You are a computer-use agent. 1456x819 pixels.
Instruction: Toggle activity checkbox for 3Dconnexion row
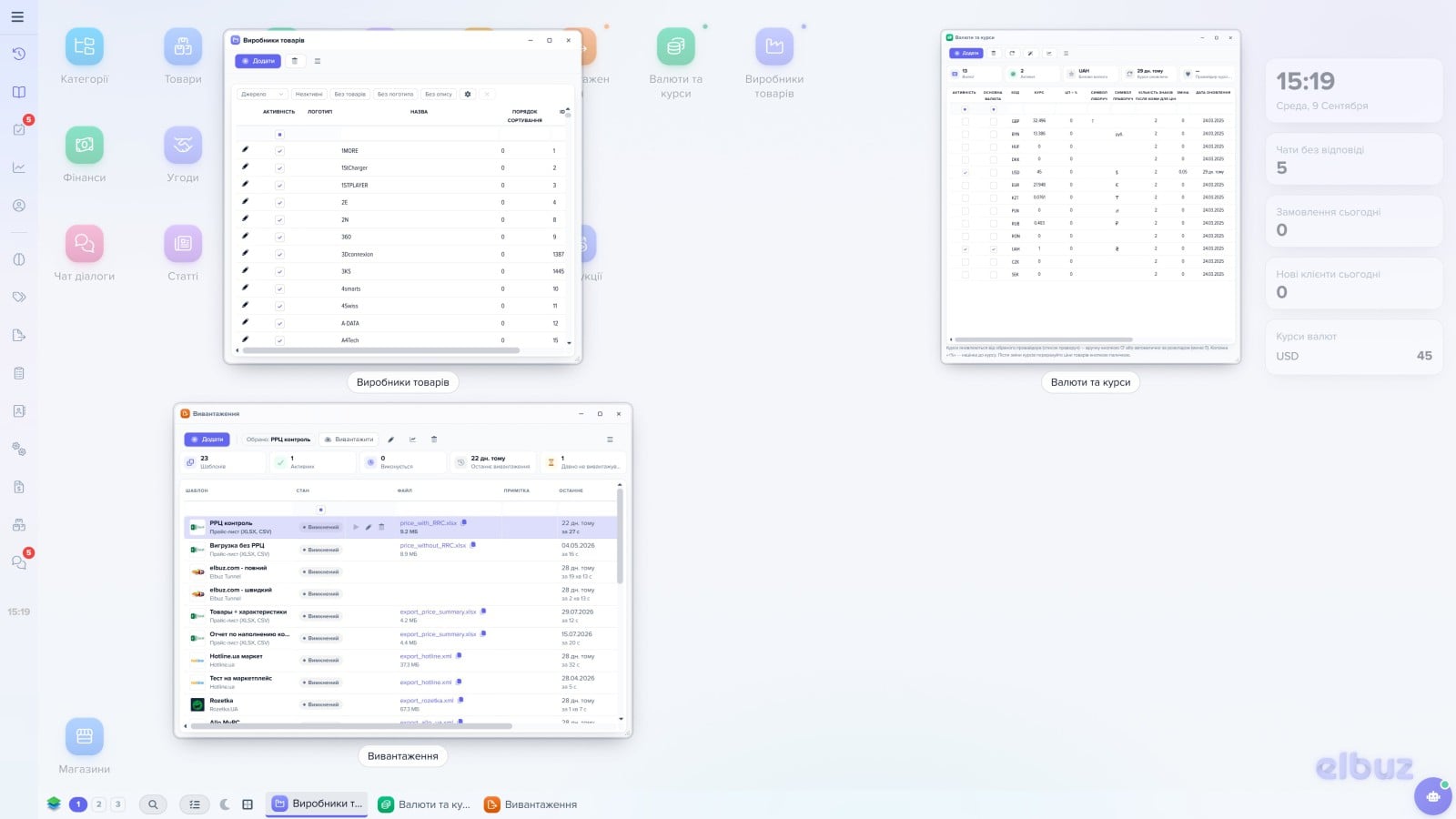click(x=279, y=255)
